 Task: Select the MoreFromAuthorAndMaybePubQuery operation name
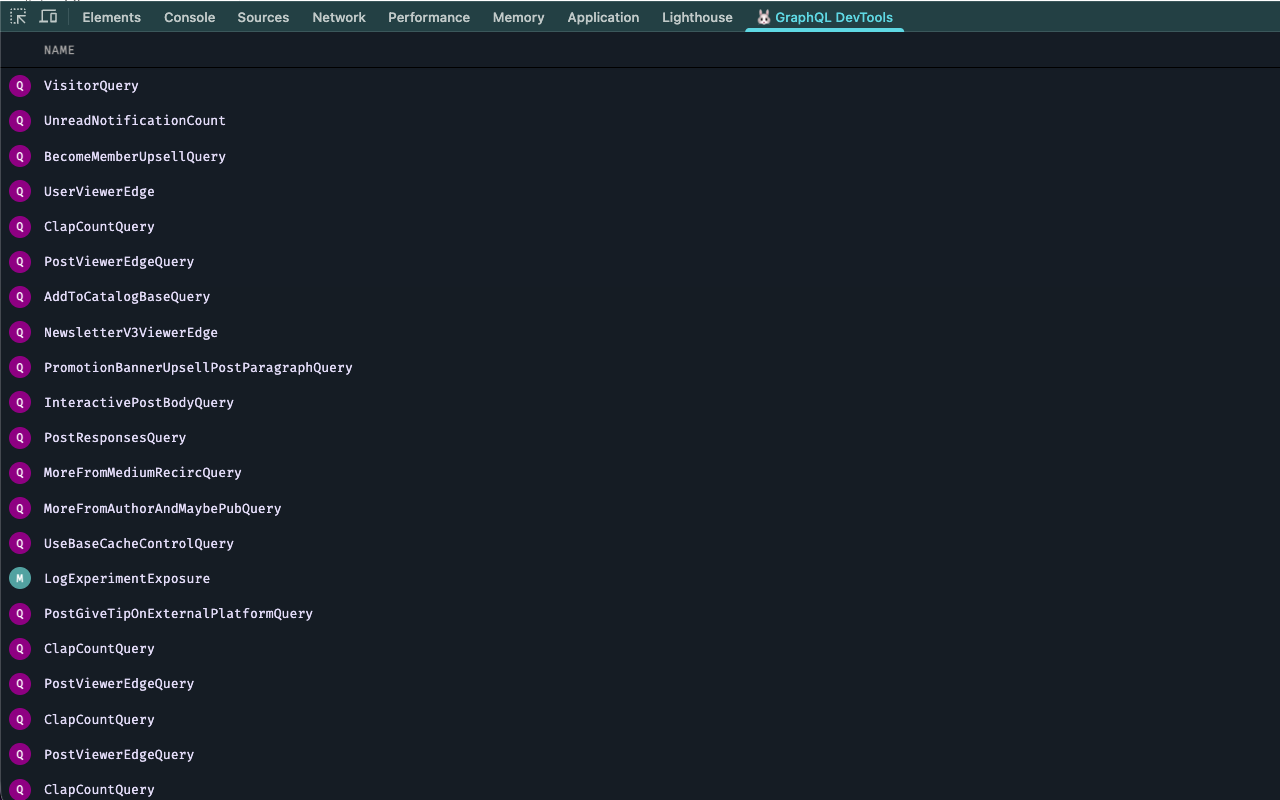[x=163, y=508]
